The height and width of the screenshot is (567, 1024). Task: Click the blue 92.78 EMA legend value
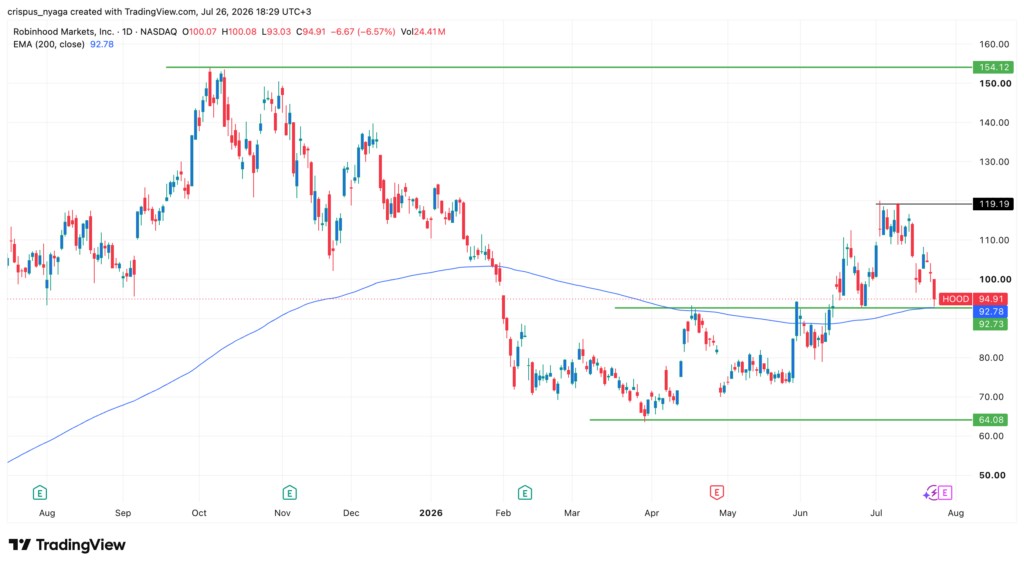pos(102,44)
